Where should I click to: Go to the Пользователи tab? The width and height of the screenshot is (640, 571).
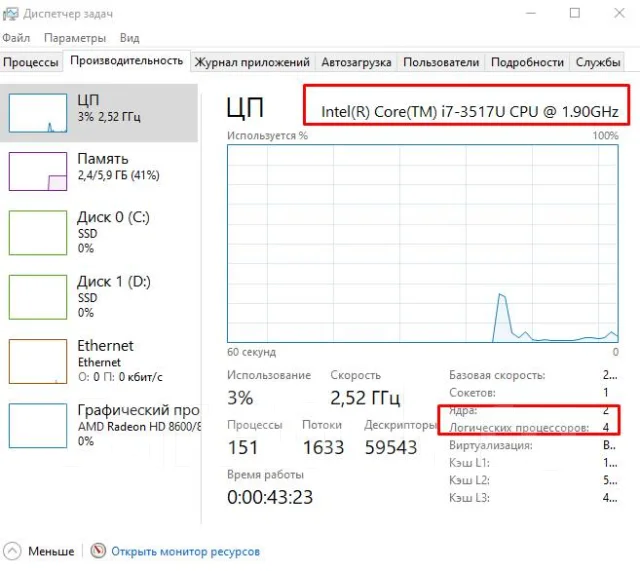pyautogui.click(x=441, y=62)
